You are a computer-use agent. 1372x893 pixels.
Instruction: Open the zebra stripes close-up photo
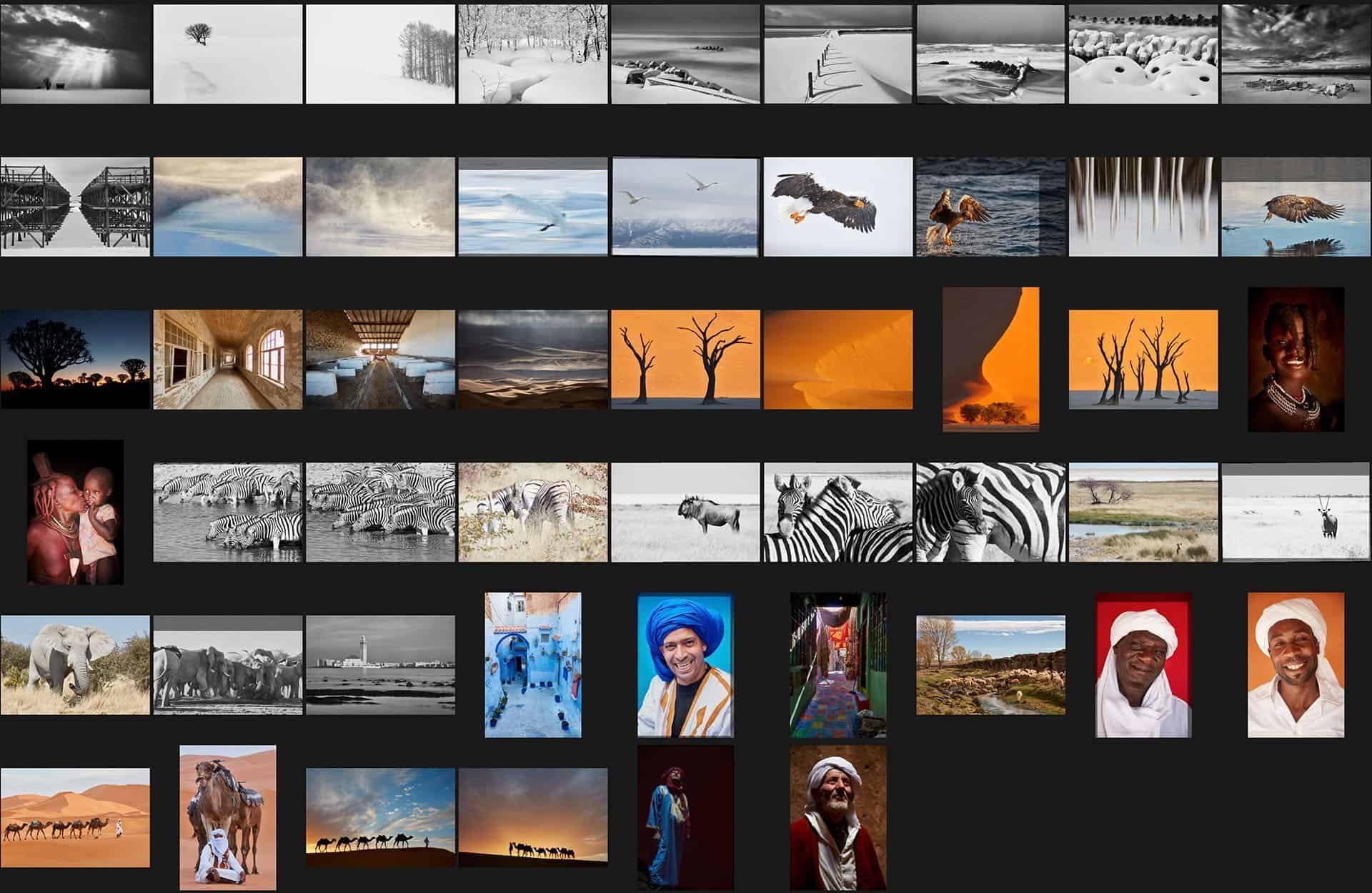pos(990,512)
